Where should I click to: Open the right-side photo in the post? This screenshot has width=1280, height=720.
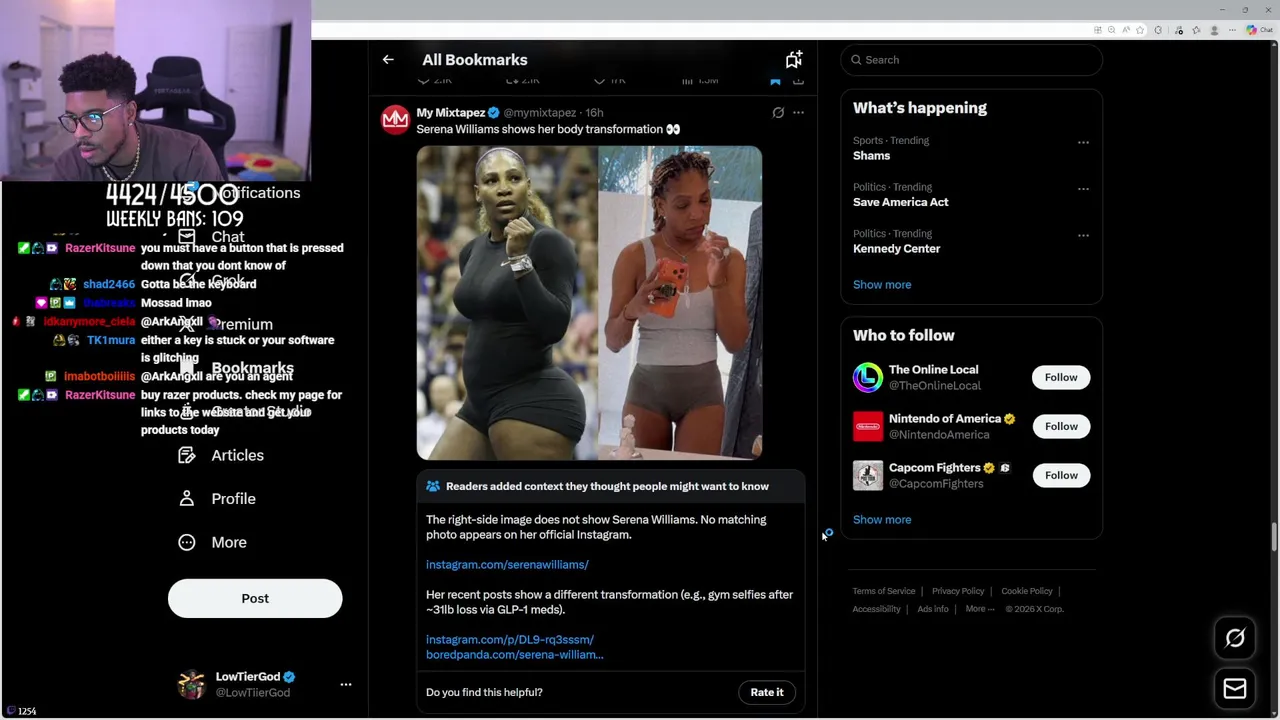(x=680, y=303)
